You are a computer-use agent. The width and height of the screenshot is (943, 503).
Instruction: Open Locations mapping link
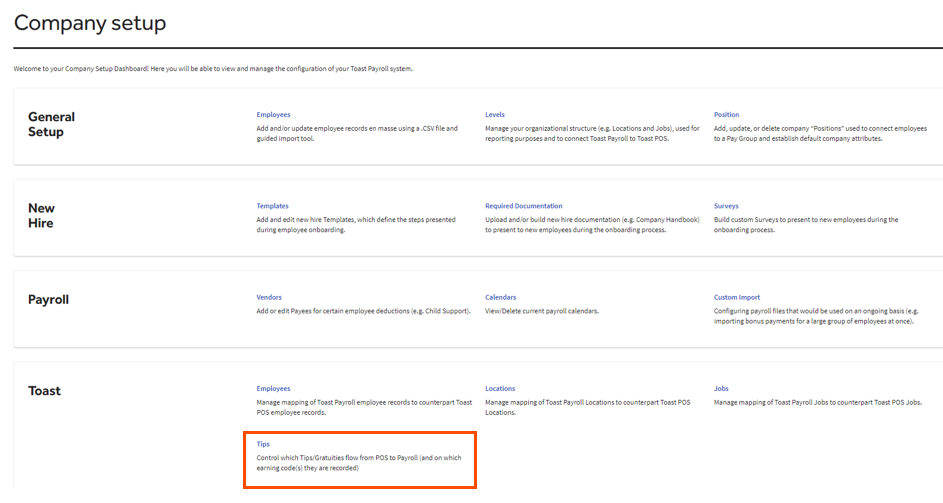coord(500,389)
